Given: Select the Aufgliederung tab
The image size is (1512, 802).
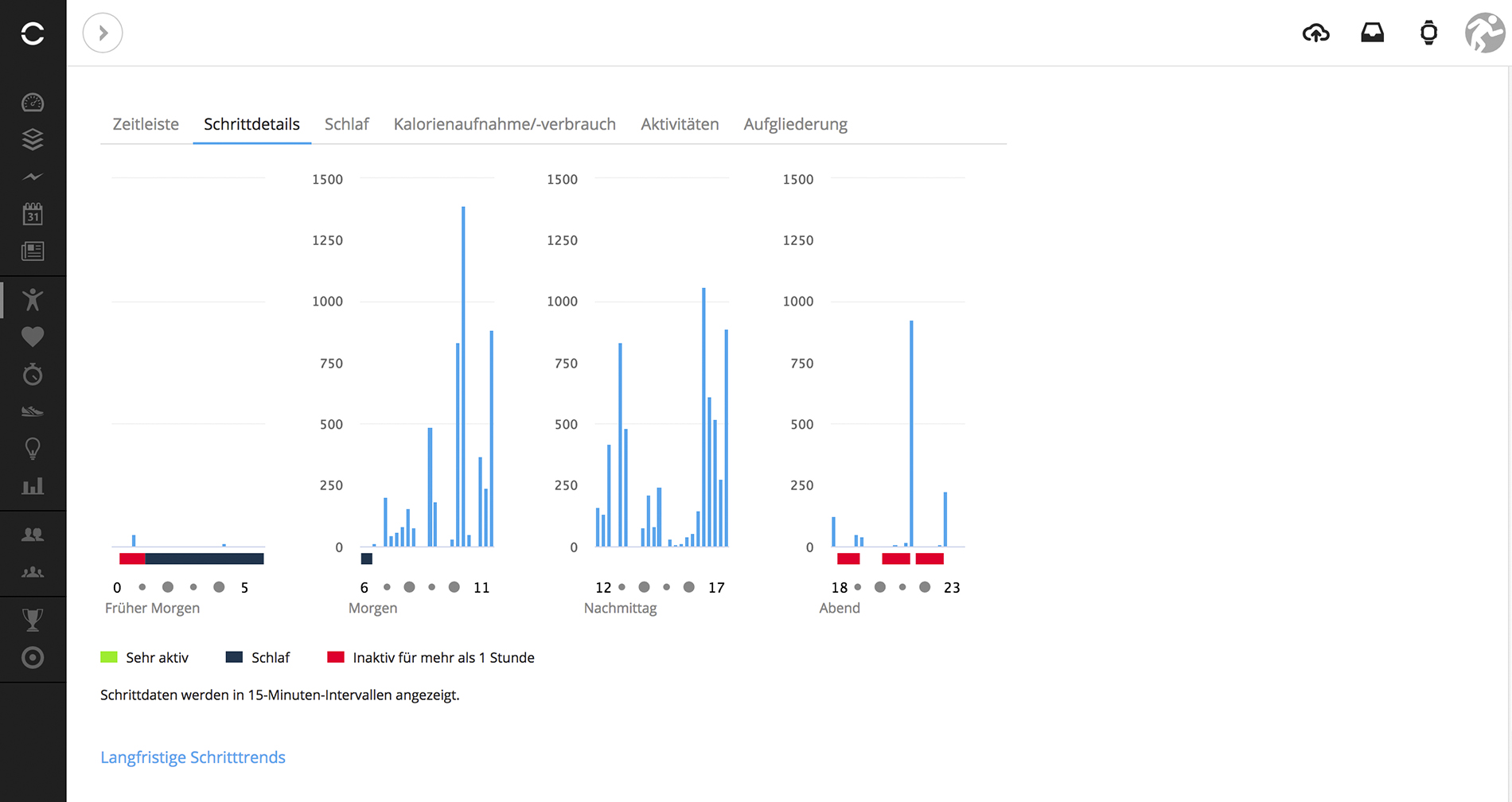Looking at the screenshot, I should pos(795,124).
